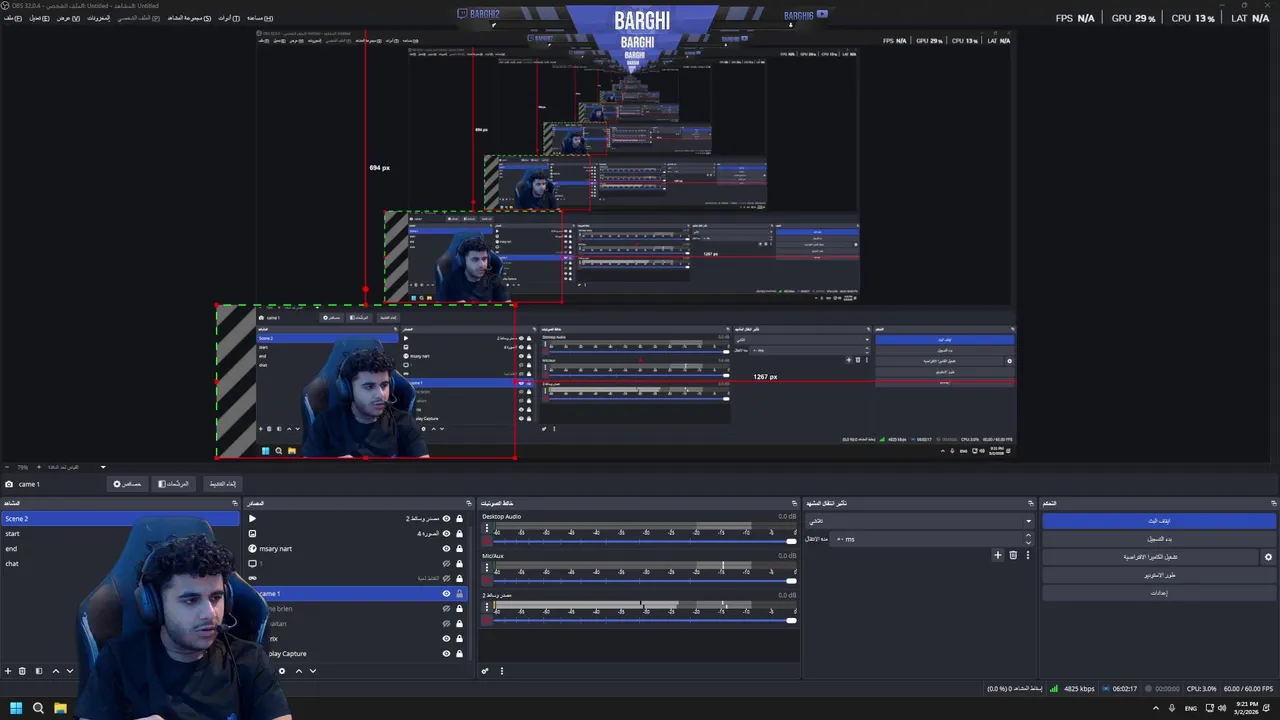Image resolution: width=1280 pixels, height=720 pixels.
Task: Hide the 'مصدر وسائط 2' source eye
Action: point(447,518)
